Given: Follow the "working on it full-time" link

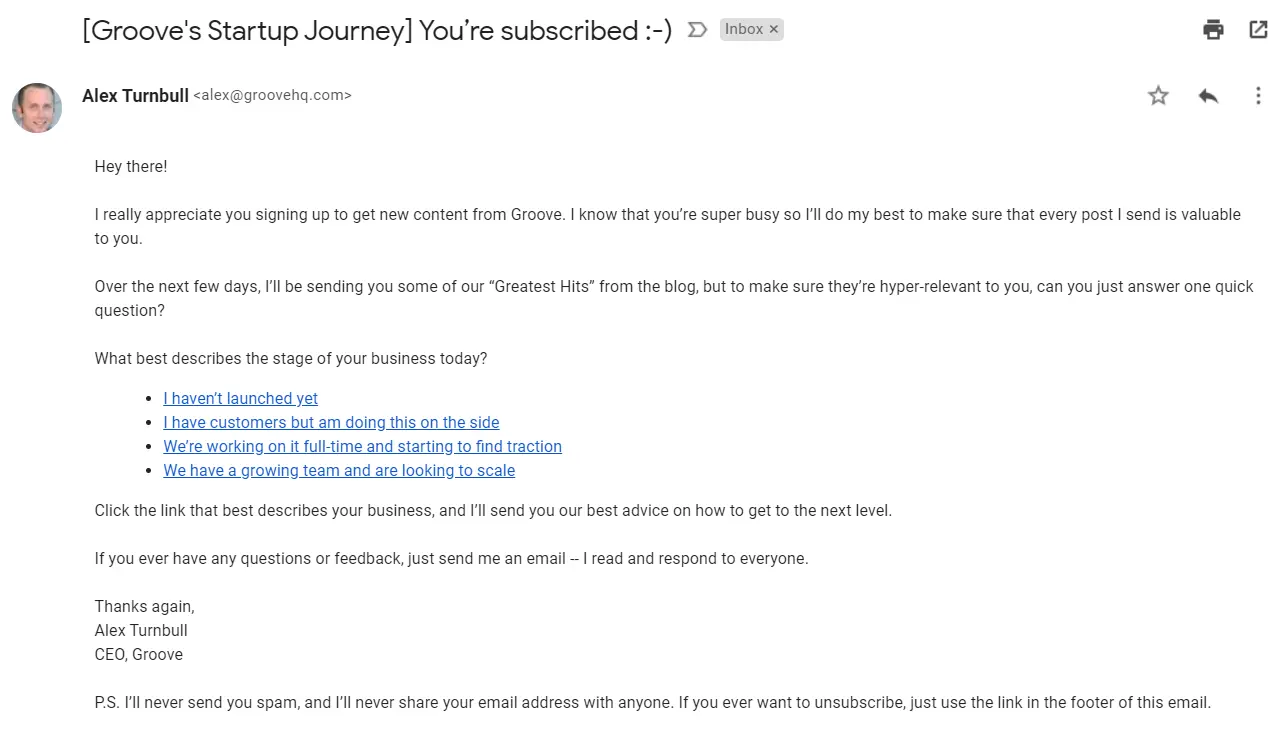Looking at the screenshot, I should point(362,446).
